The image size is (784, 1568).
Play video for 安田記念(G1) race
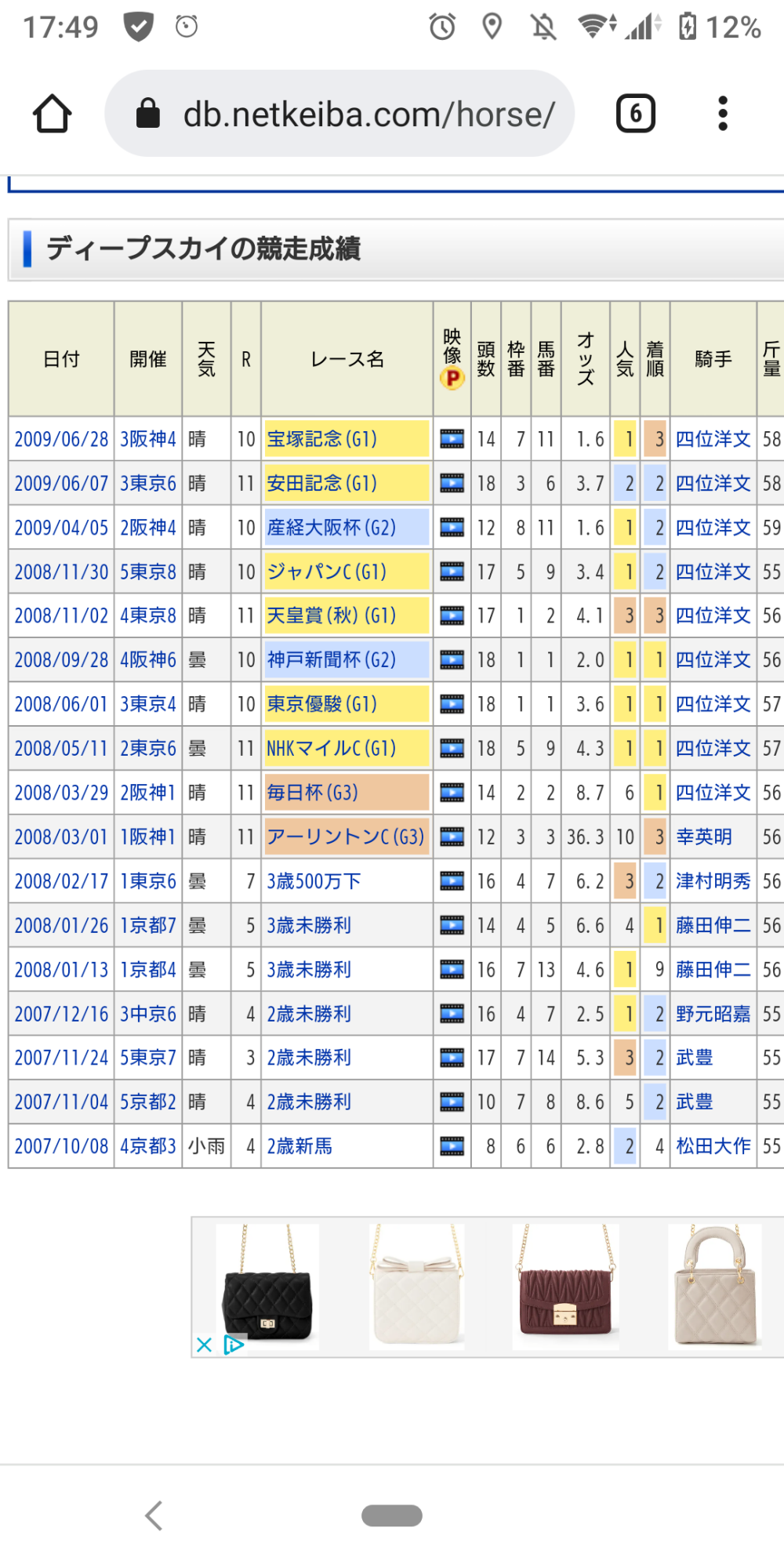[452, 484]
